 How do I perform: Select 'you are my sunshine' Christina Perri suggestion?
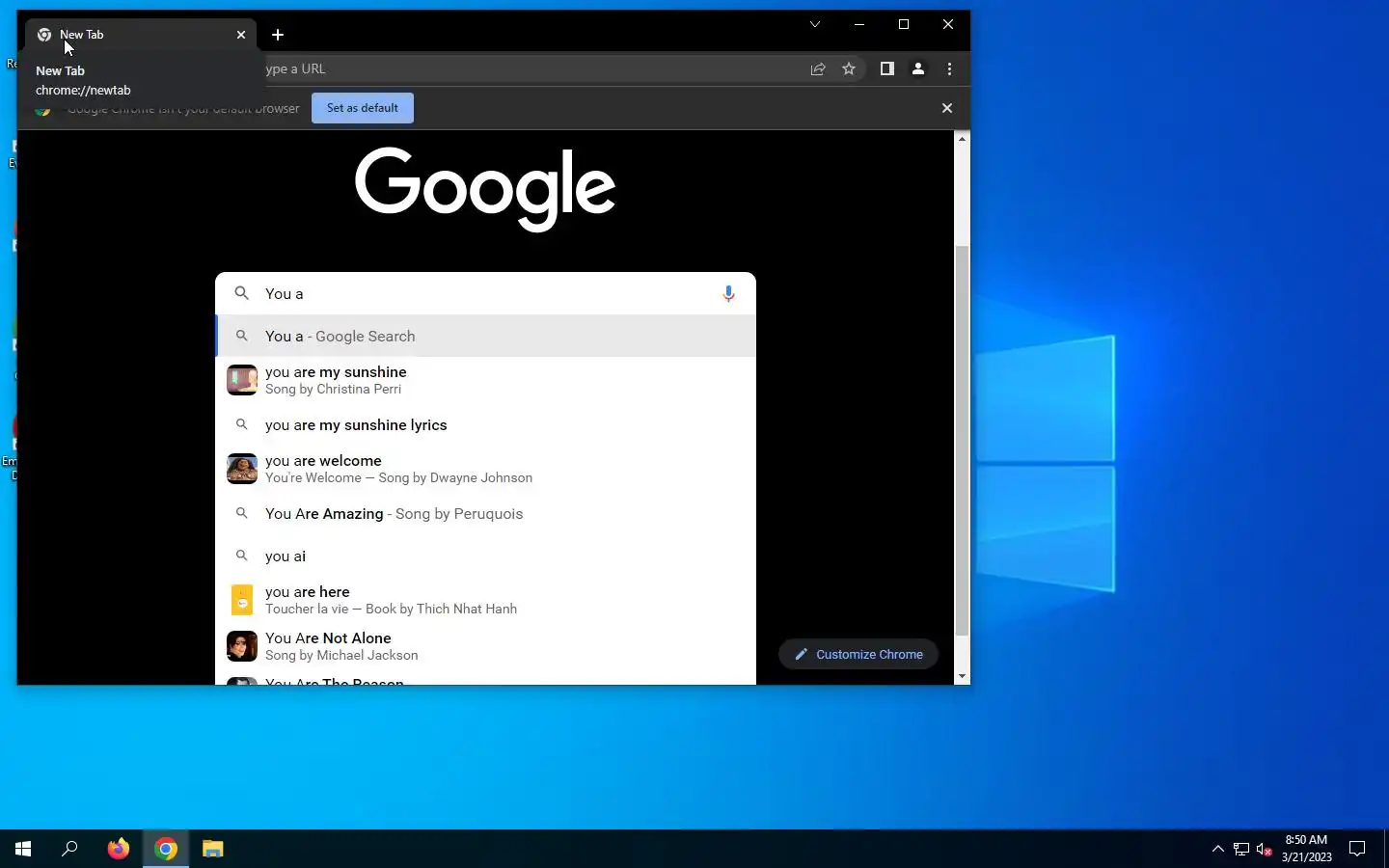pos(485,380)
